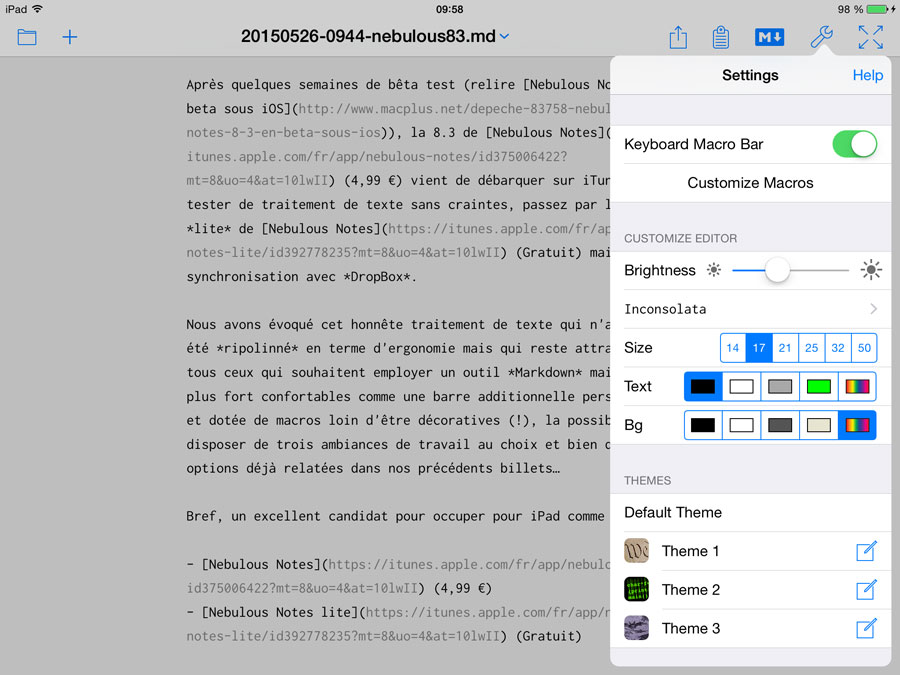The image size is (900, 675).
Task: Choose Theme 2 row
Action: click(750, 589)
